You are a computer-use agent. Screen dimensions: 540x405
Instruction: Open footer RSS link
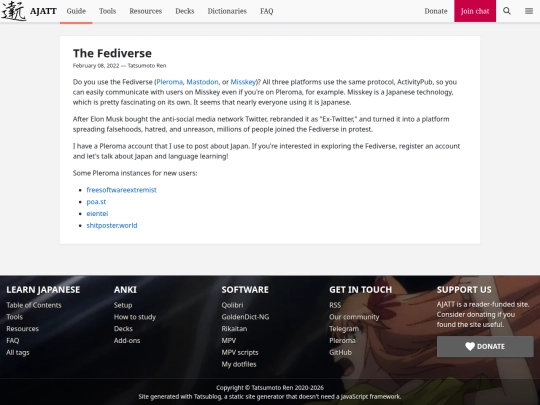[335, 305]
